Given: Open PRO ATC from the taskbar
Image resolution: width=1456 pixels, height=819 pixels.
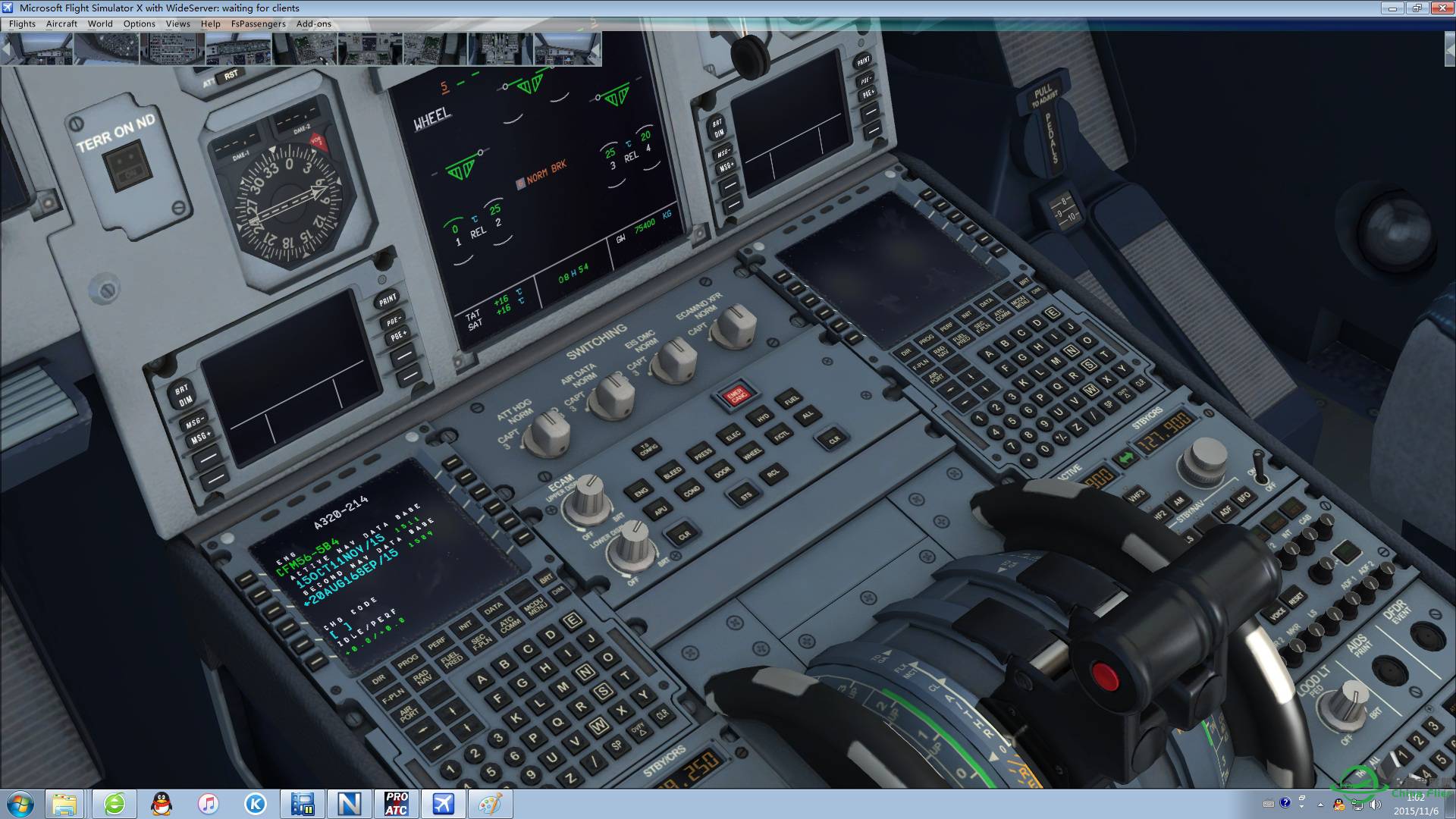Looking at the screenshot, I should (396, 803).
